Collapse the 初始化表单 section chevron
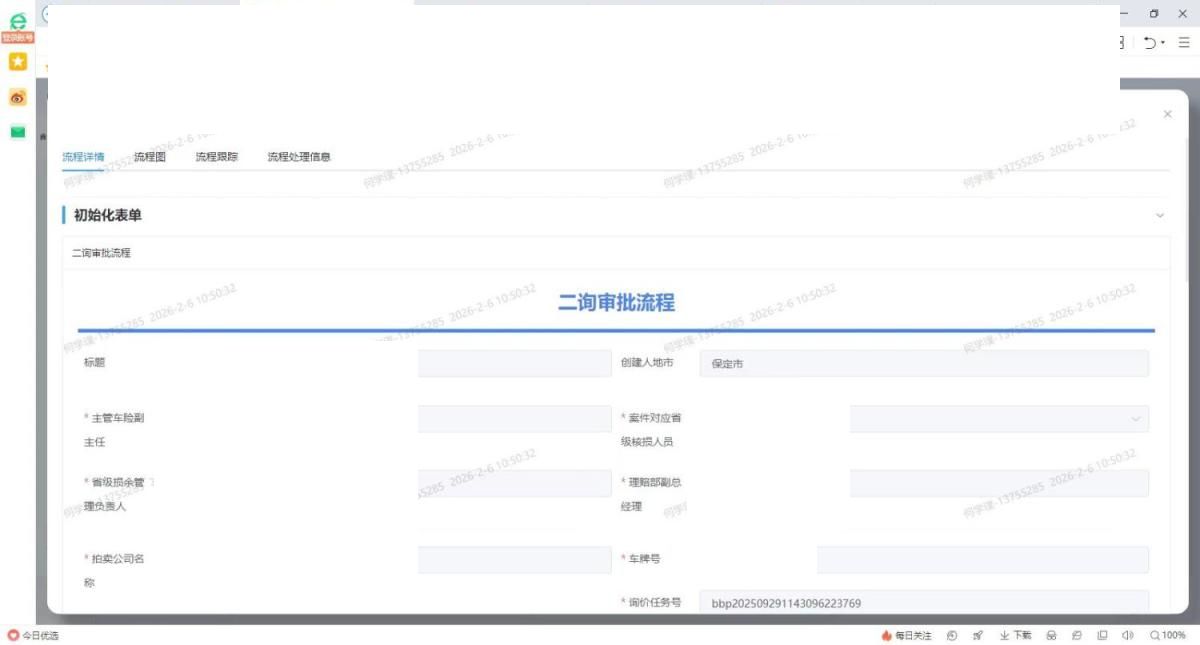1200x645 pixels. 1160,215
